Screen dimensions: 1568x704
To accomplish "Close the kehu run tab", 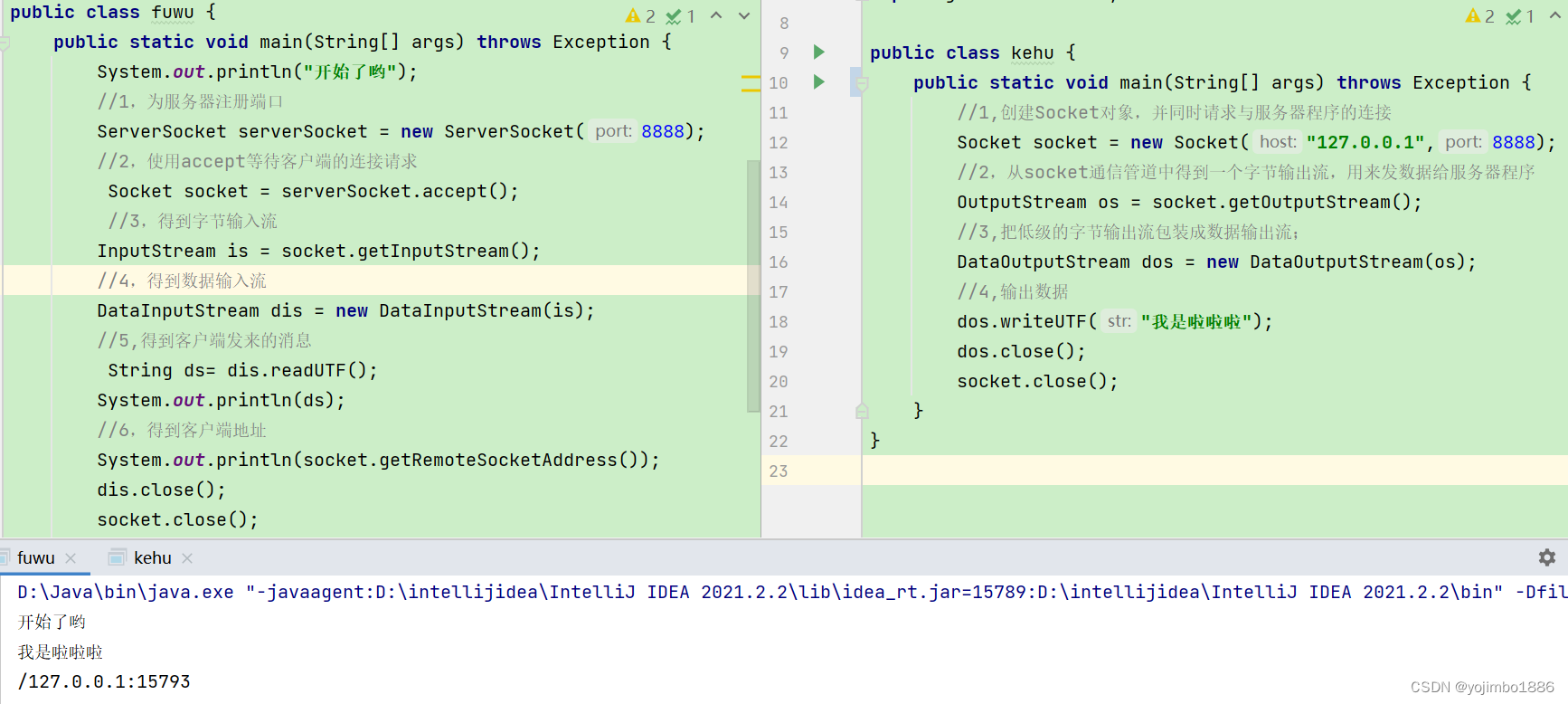I will 187,558.
